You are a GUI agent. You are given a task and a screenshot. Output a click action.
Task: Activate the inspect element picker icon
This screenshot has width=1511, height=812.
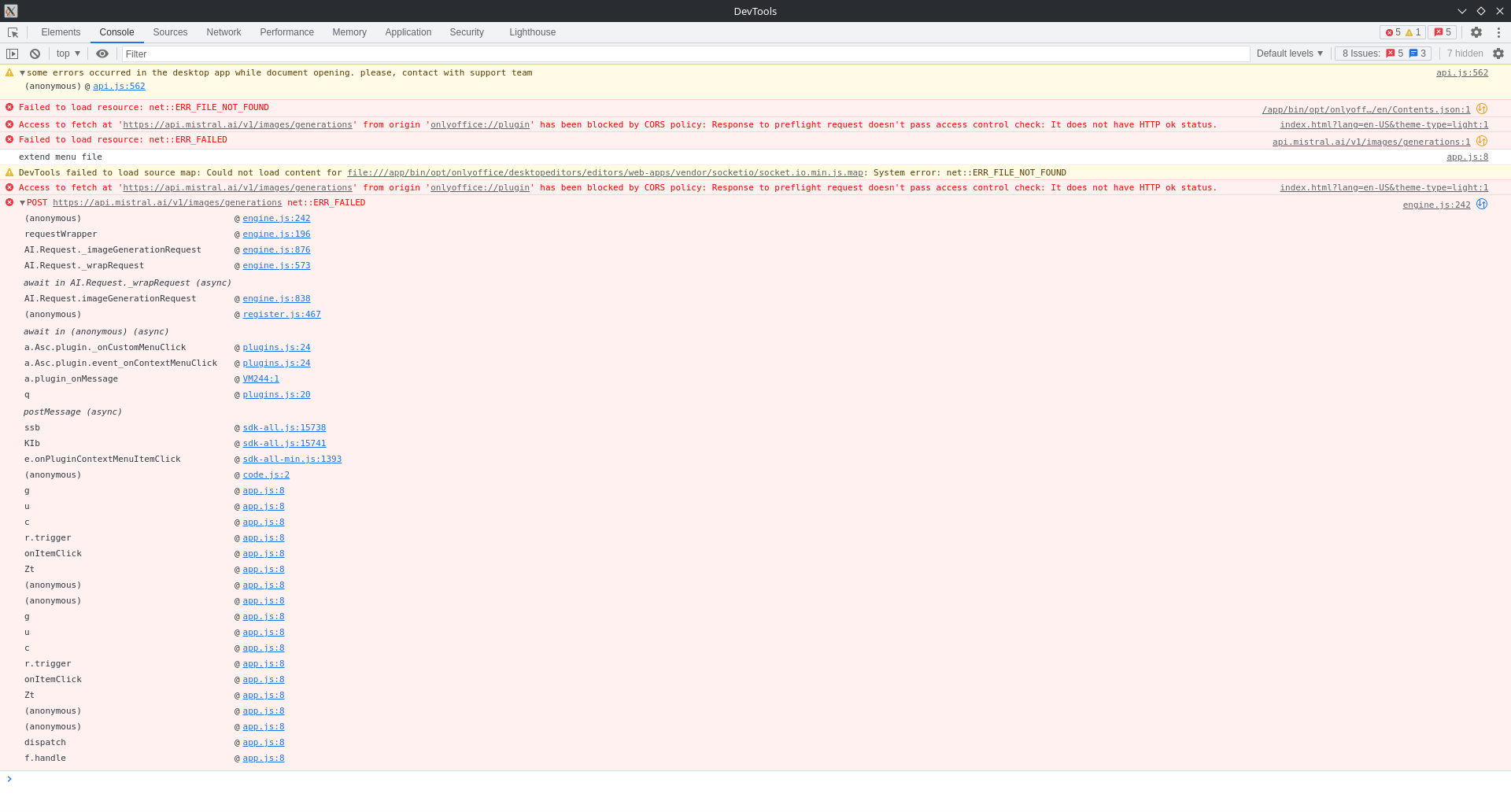pos(13,32)
